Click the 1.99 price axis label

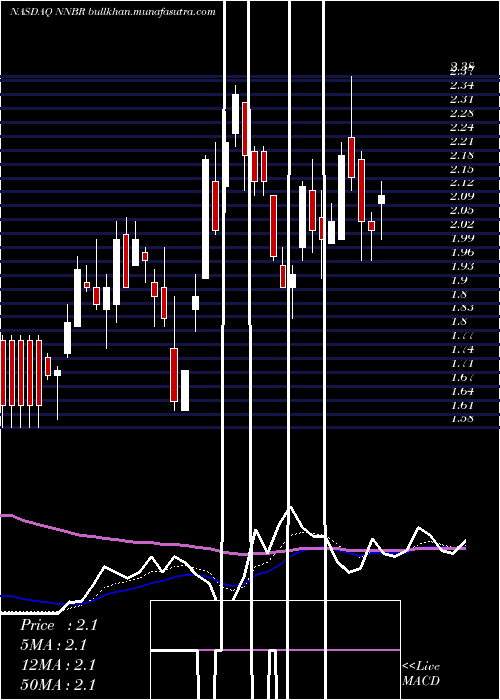pos(462,238)
